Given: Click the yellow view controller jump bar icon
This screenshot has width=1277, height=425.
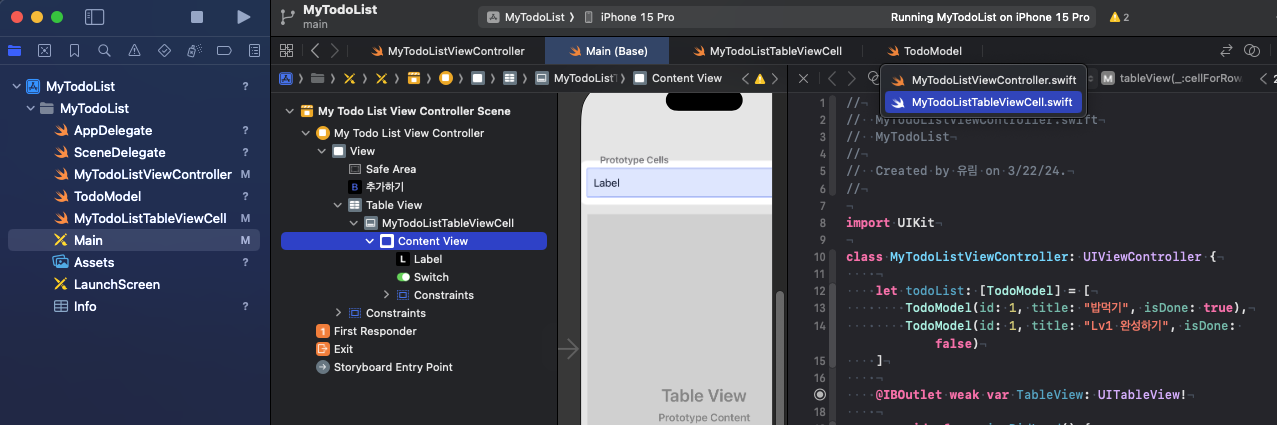Looking at the screenshot, I should (445, 78).
